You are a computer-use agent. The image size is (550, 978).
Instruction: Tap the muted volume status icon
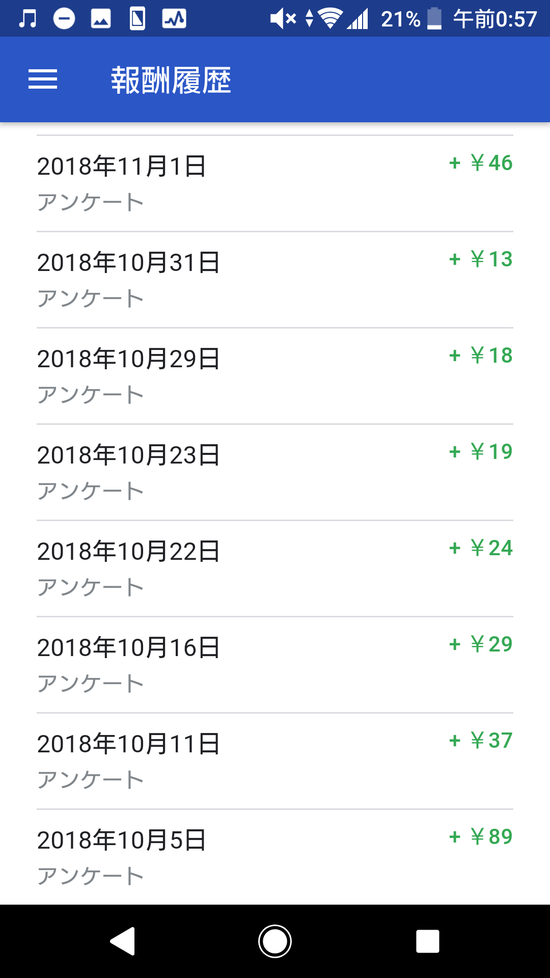283,19
